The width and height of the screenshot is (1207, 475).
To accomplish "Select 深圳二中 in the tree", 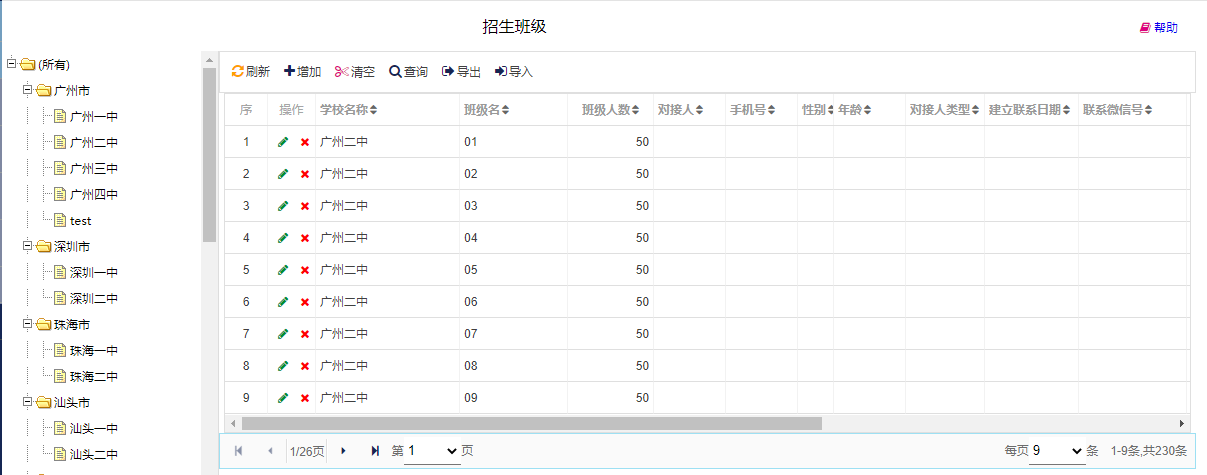I will pos(94,298).
